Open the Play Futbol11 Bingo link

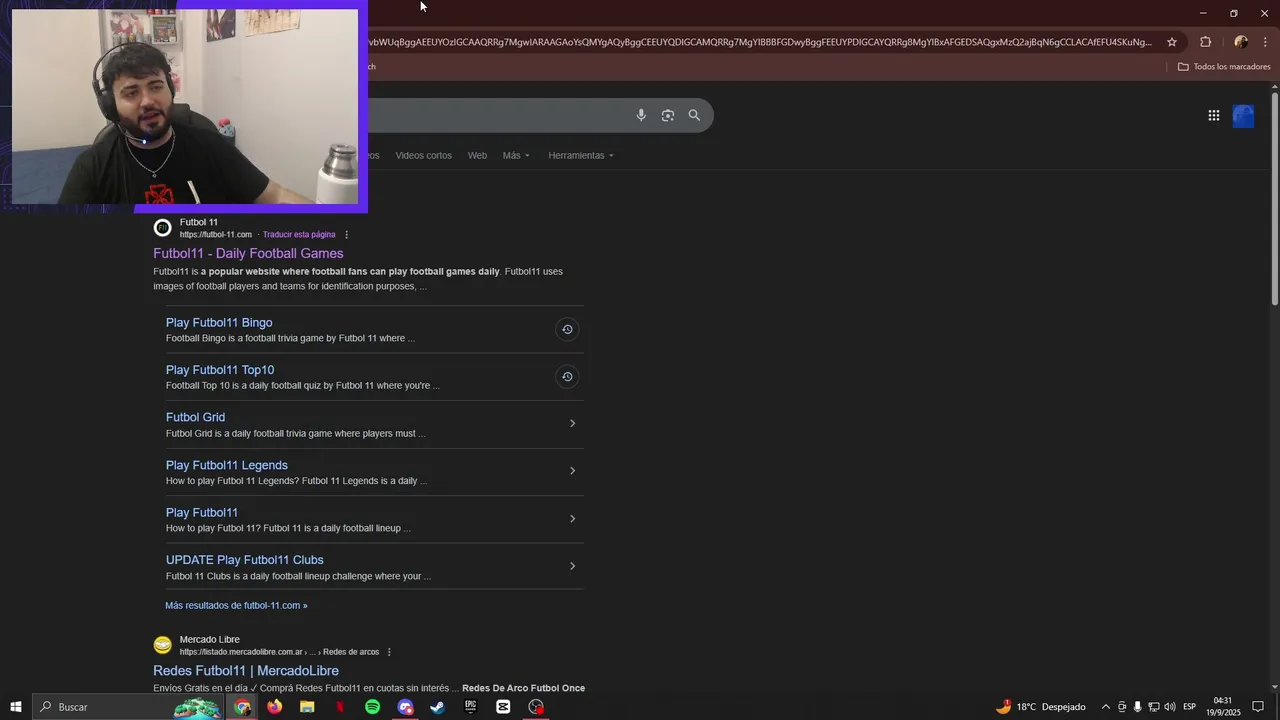(219, 323)
